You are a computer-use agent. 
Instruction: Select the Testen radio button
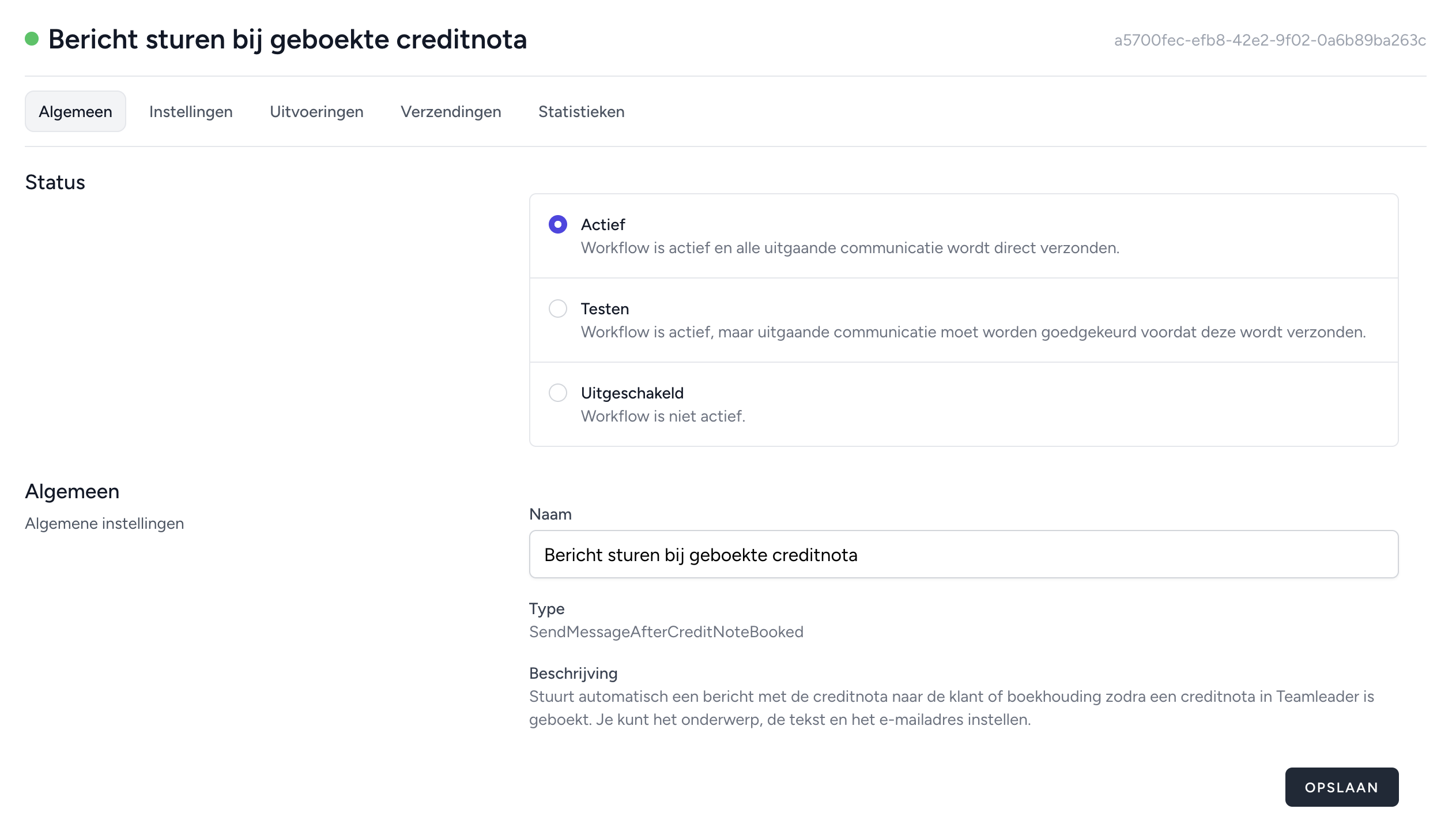coord(557,309)
